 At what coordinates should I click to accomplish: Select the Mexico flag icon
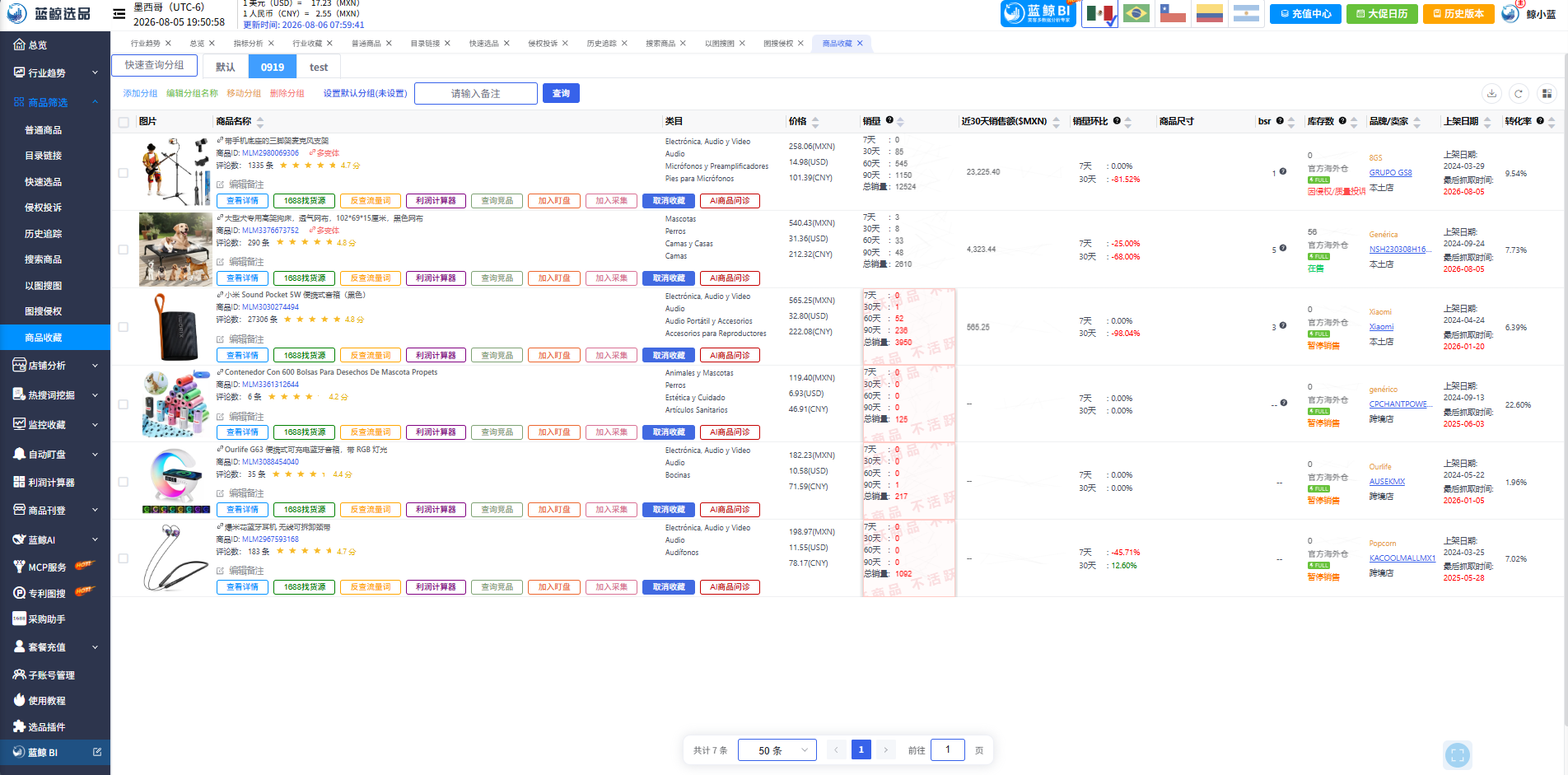pyautogui.click(x=1099, y=14)
